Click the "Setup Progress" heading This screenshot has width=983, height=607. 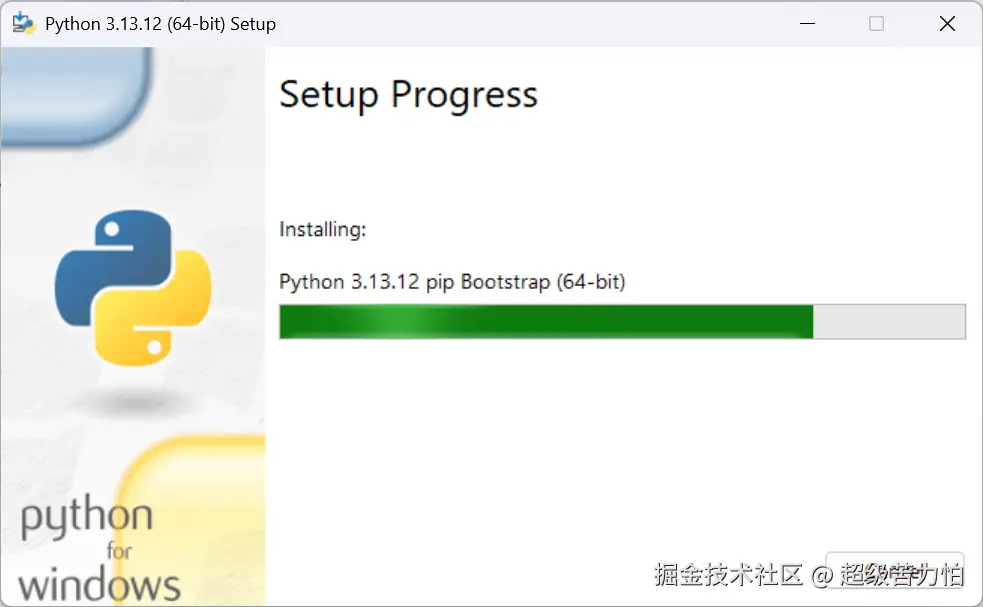(408, 95)
